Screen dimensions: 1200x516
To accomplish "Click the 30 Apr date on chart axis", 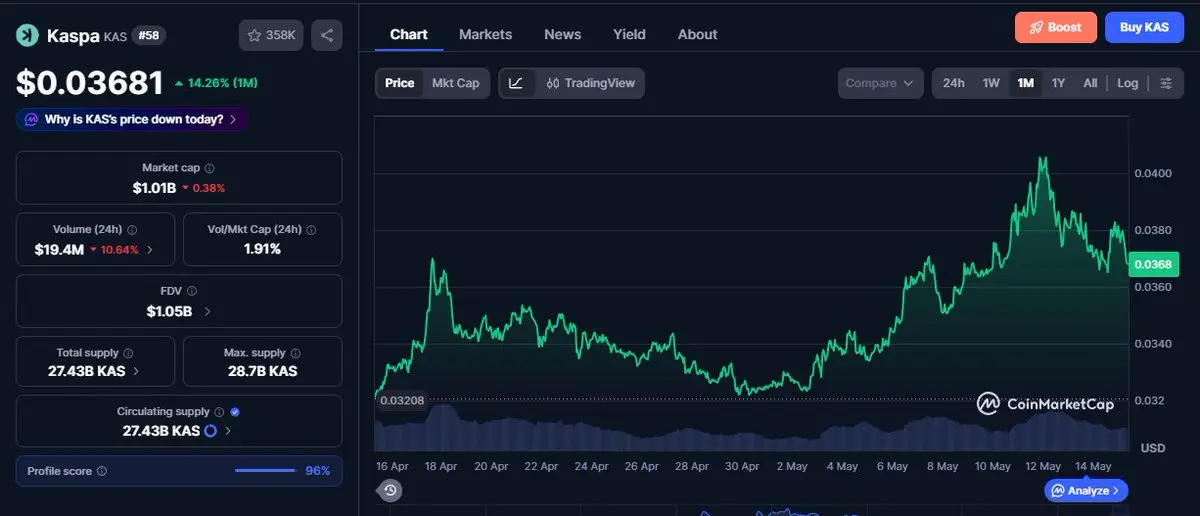I will (742, 466).
